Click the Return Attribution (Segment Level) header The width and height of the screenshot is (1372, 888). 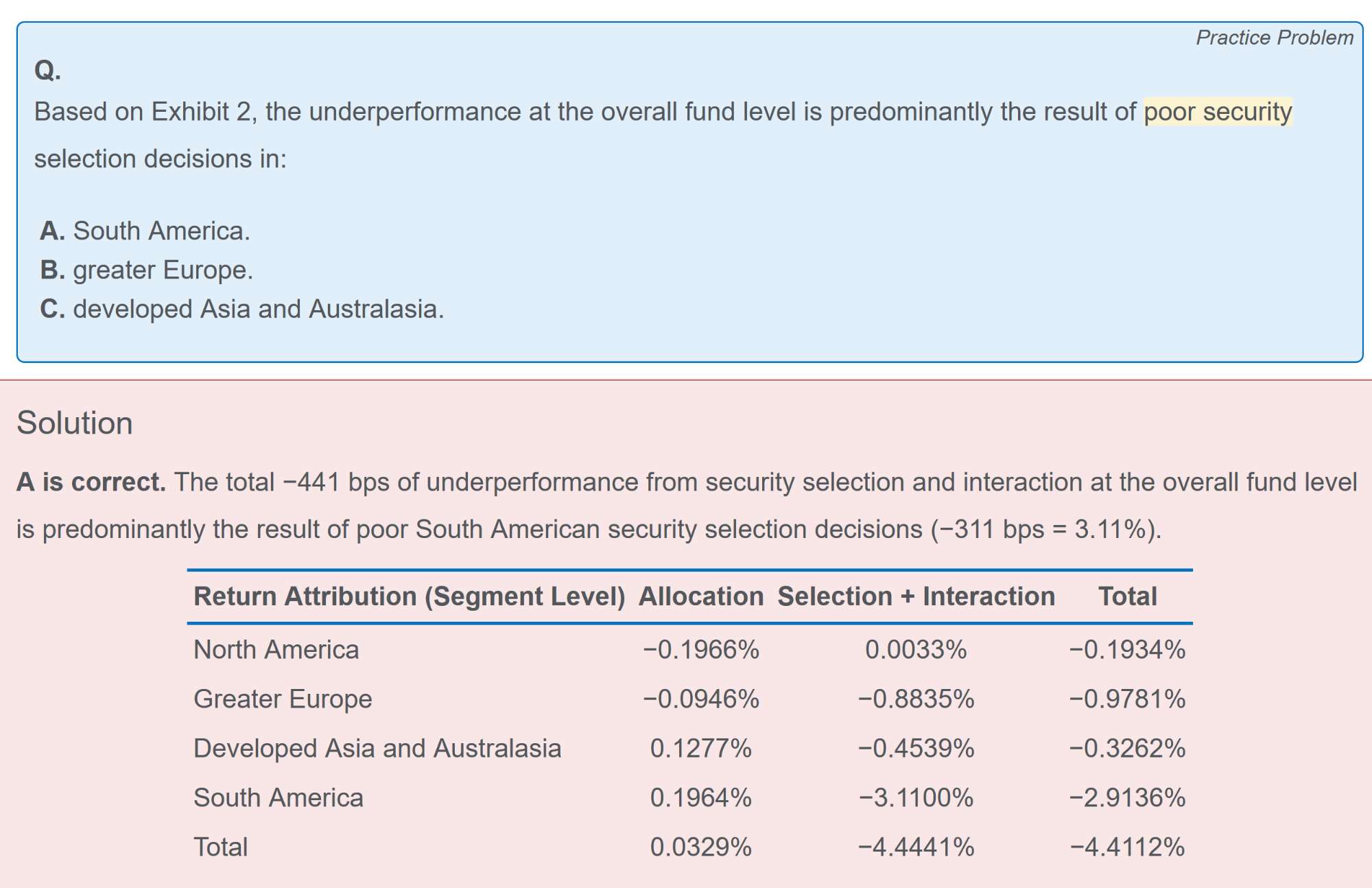(410, 596)
